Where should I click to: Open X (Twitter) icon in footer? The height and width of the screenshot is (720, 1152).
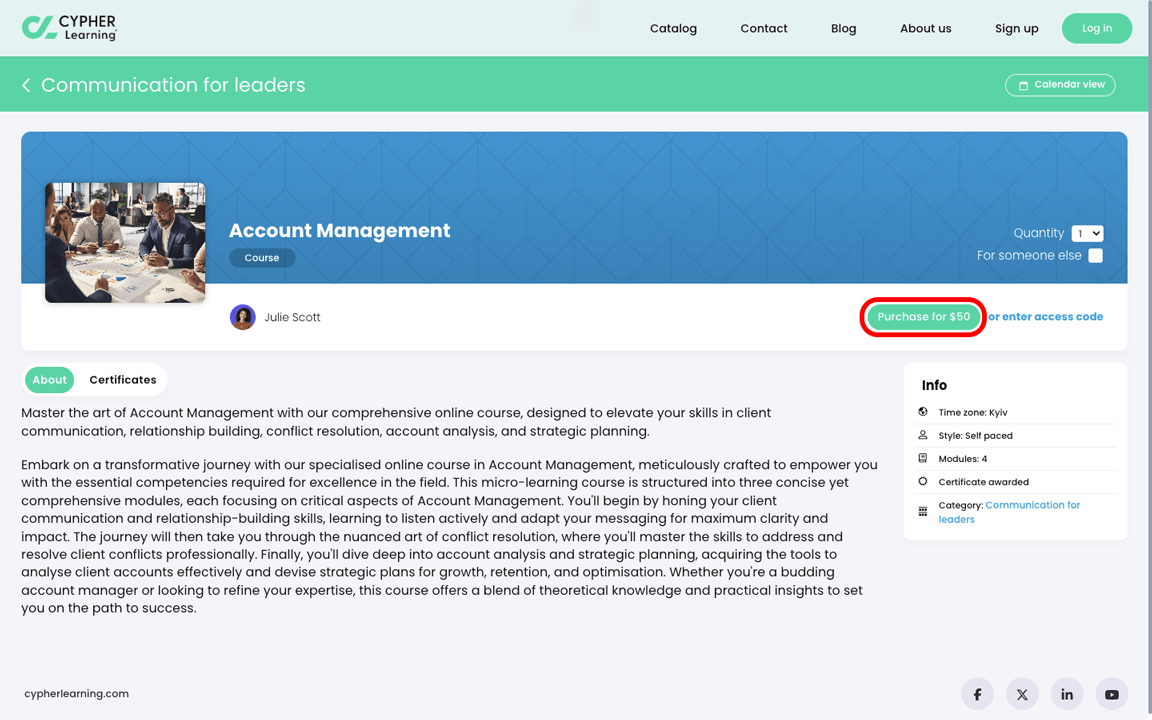pyautogui.click(x=1022, y=694)
